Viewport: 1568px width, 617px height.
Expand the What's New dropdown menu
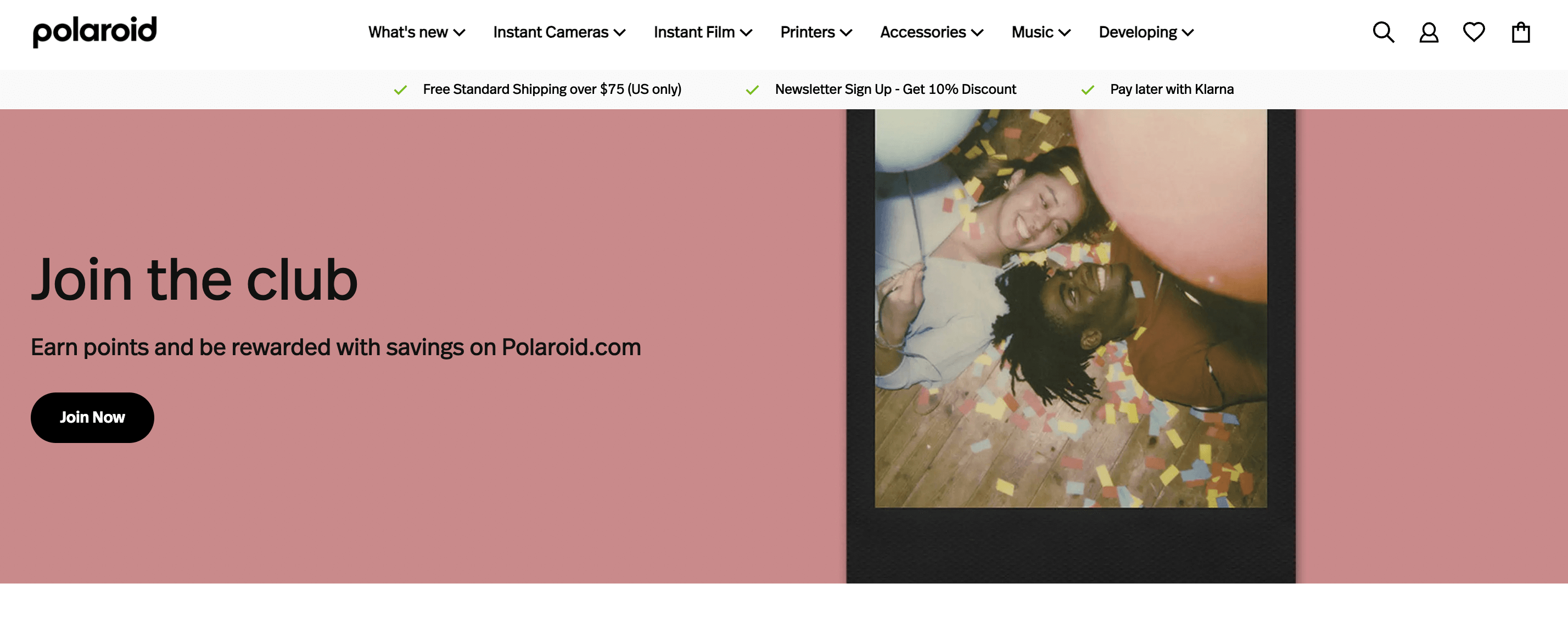415,32
